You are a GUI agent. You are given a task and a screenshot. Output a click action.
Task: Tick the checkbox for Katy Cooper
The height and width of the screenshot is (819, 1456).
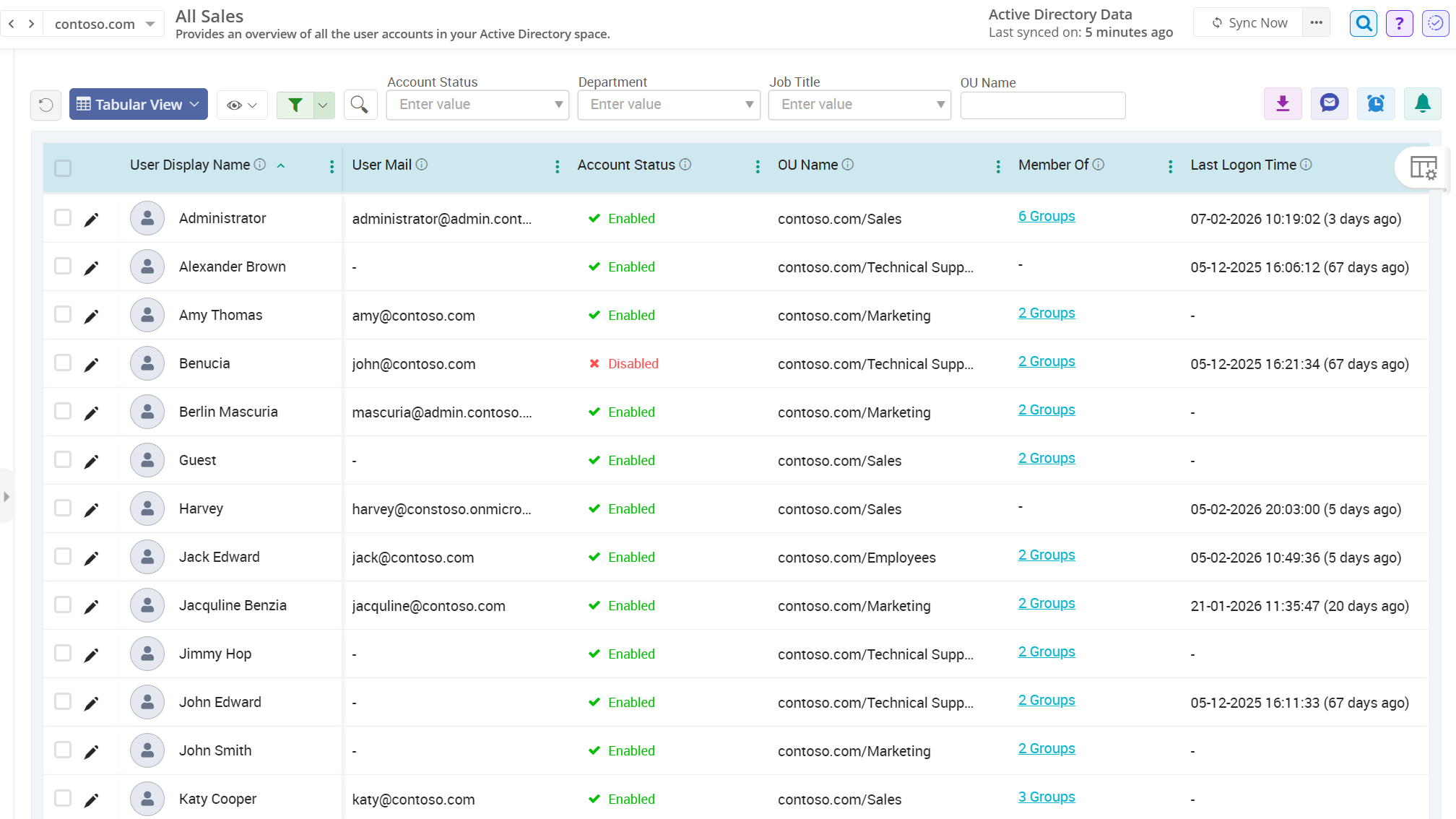(x=63, y=798)
